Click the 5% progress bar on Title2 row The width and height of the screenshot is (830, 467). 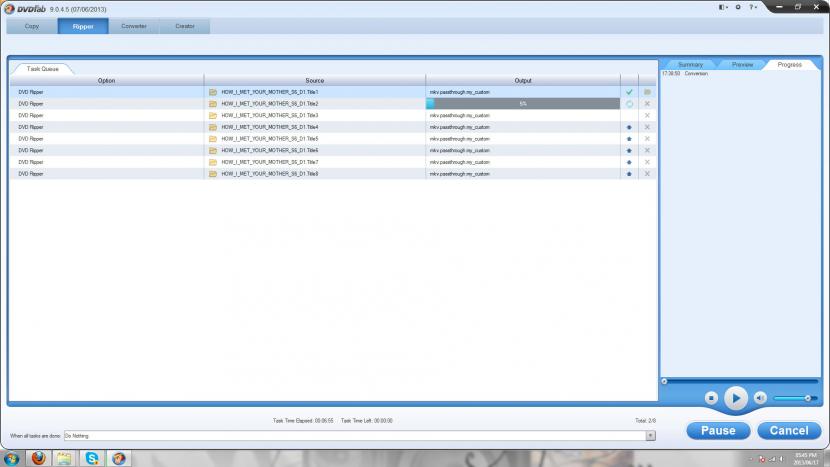pyautogui.click(x=523, y=104)
